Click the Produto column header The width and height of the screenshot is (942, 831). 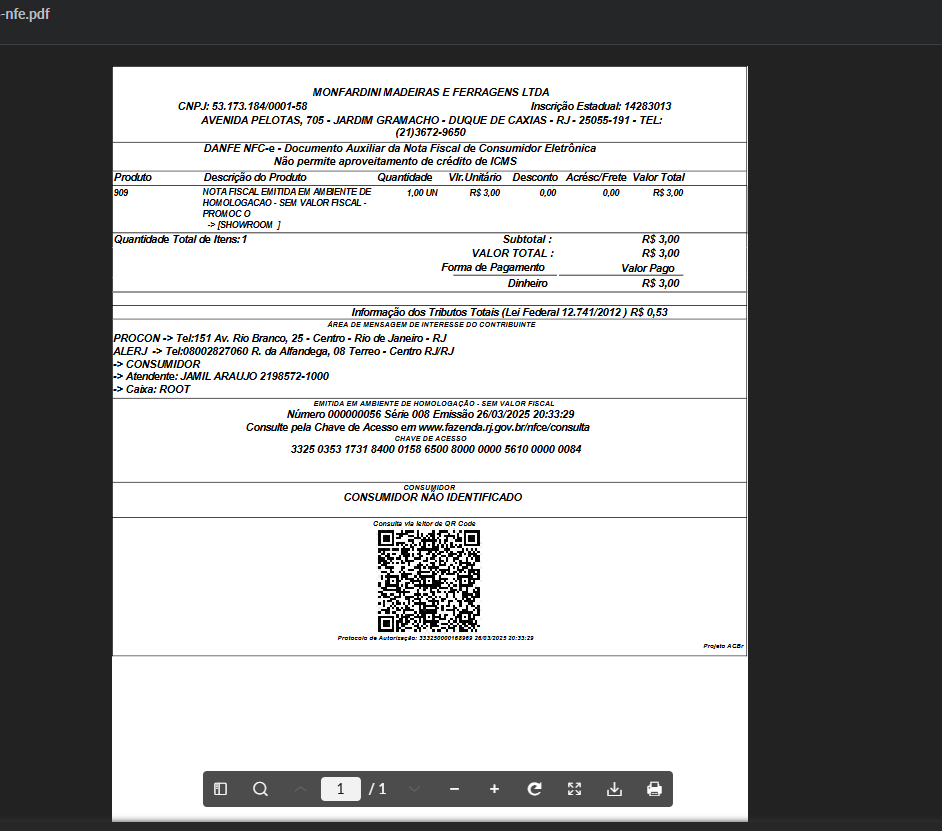click(x=133, y=177)
